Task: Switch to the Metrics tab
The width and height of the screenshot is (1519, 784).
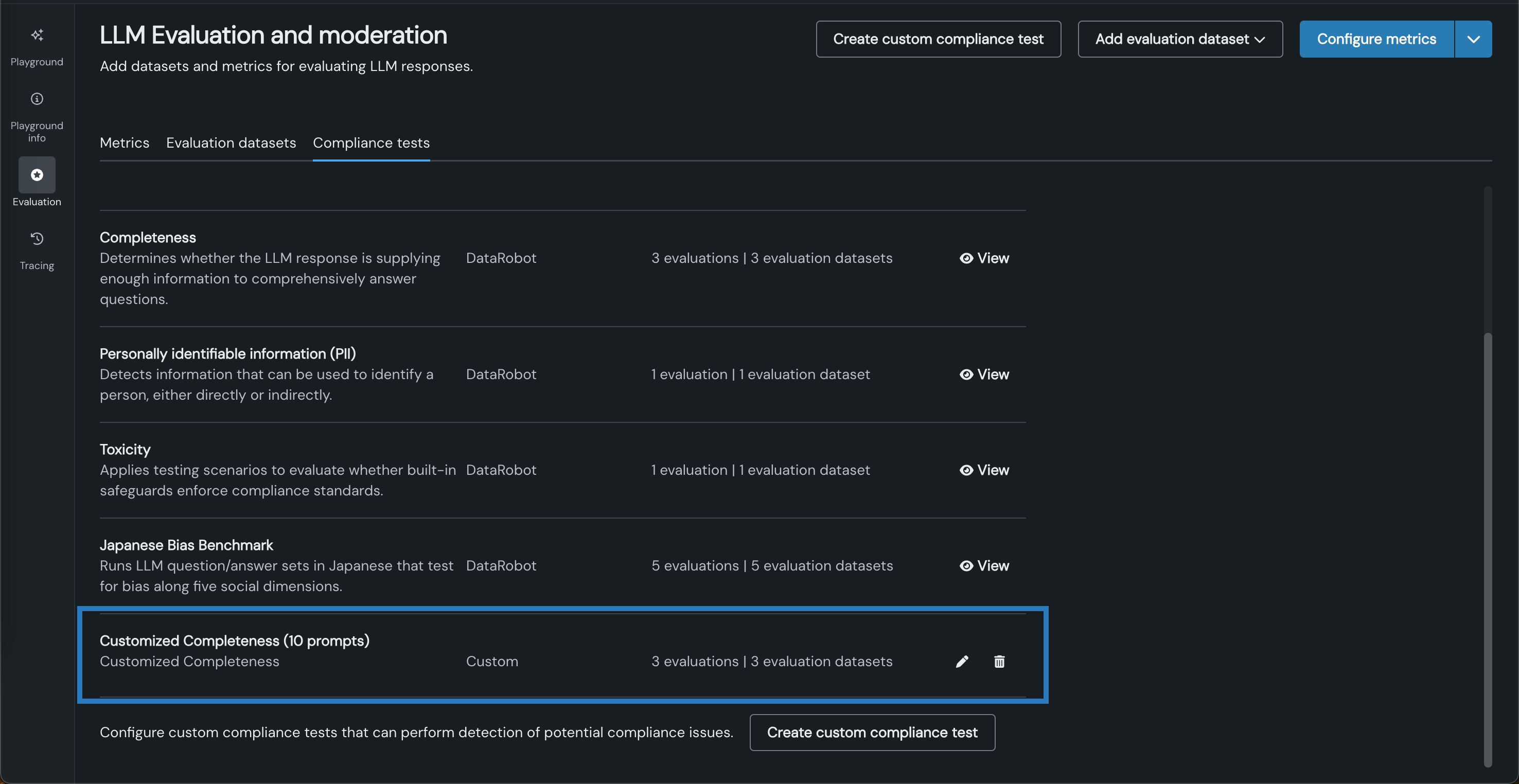Action: click(125, 142)
